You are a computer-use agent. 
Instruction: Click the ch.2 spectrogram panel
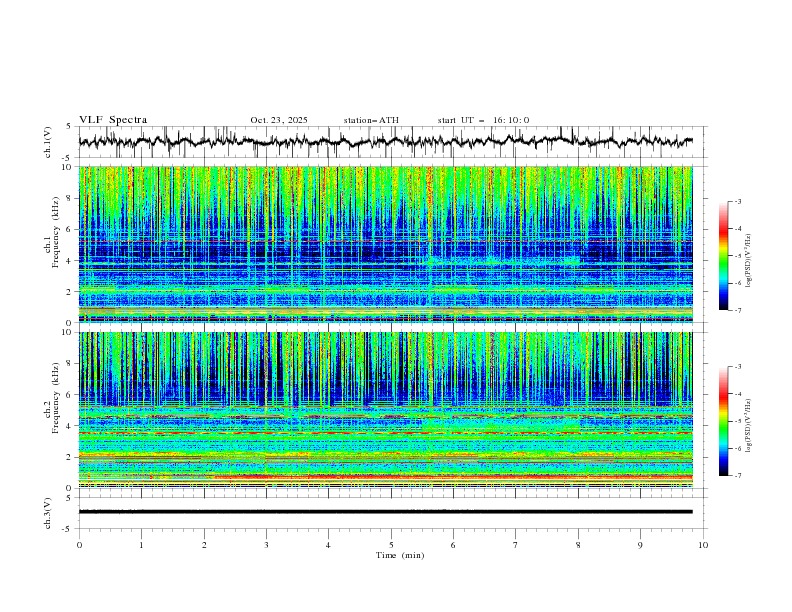pos(386,410)
